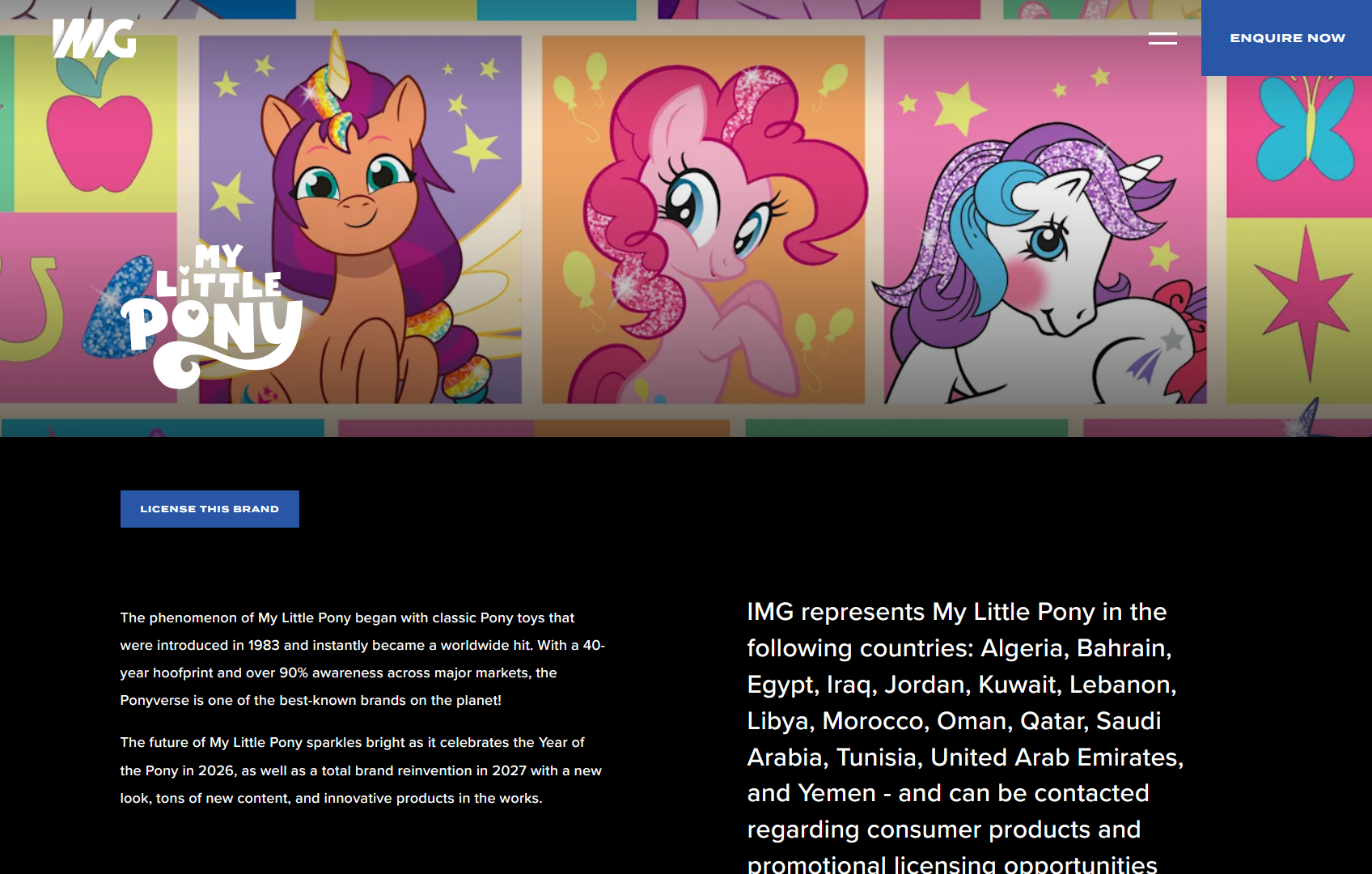
Task: Click the Enquire Now button
Action: coord(1286,38)
